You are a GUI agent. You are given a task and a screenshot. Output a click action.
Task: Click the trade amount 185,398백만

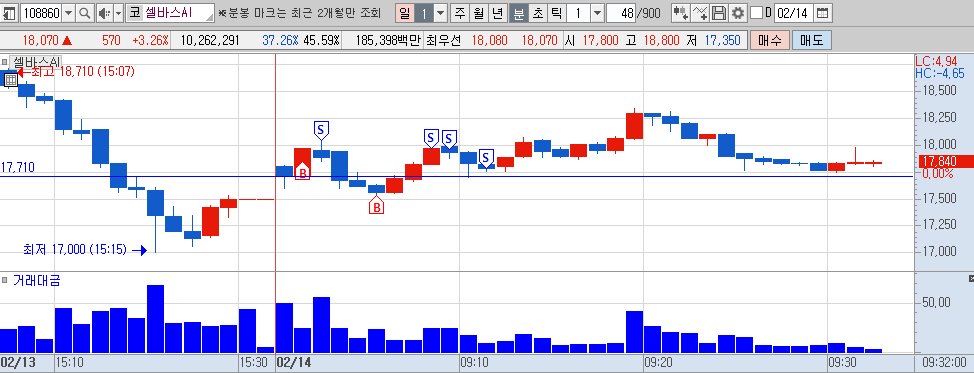(389, 41)
